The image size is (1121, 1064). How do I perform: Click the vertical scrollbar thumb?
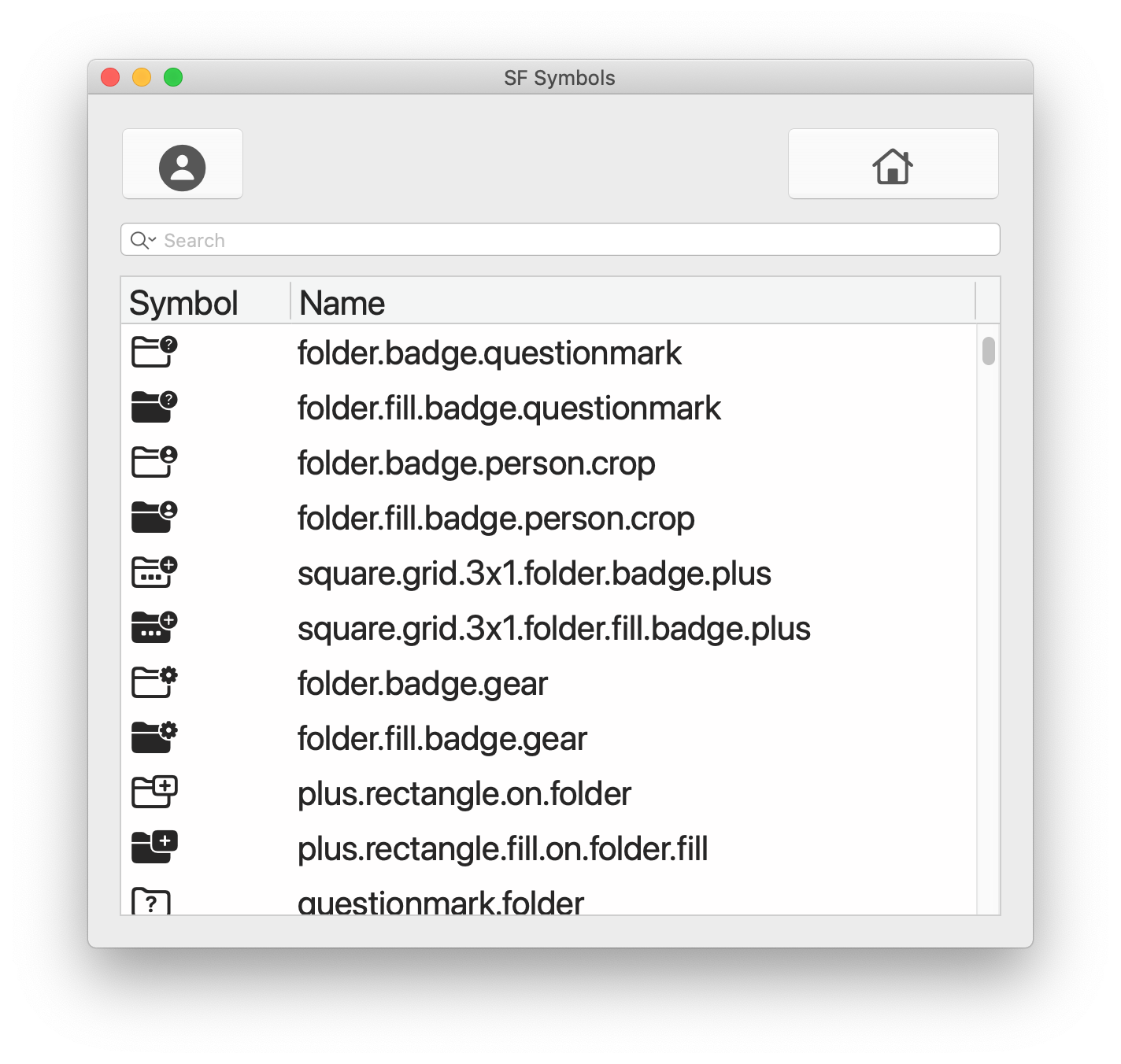tap(989, 351)
